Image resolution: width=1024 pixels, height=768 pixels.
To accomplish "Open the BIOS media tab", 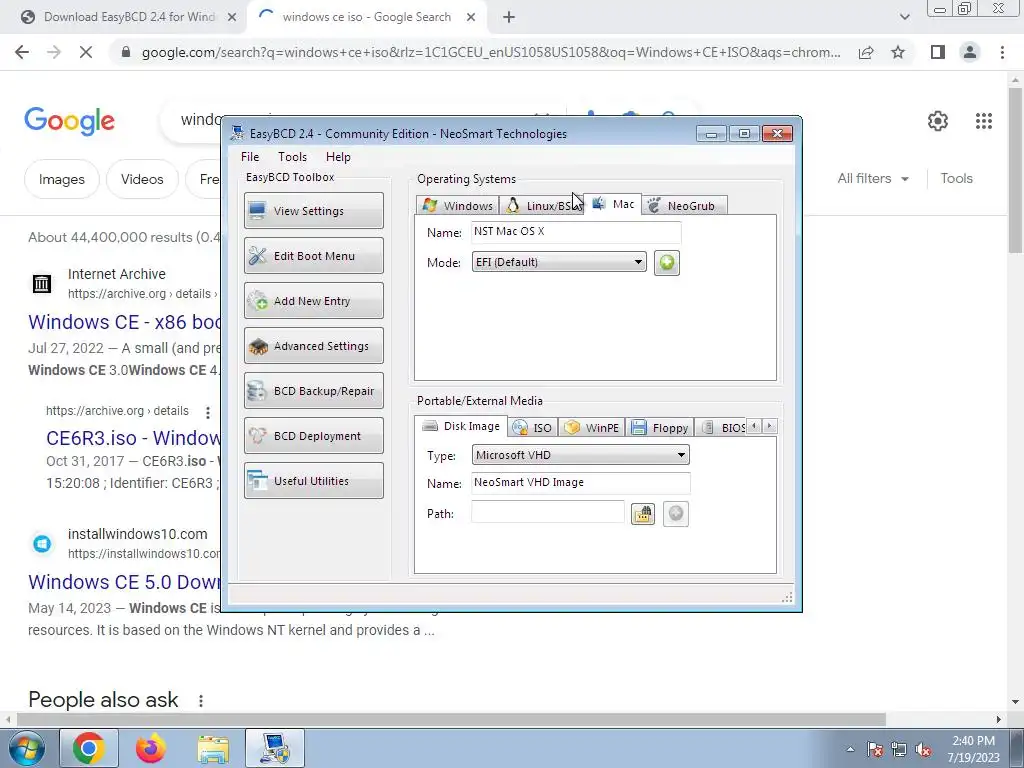I will (x=721, y=428).
